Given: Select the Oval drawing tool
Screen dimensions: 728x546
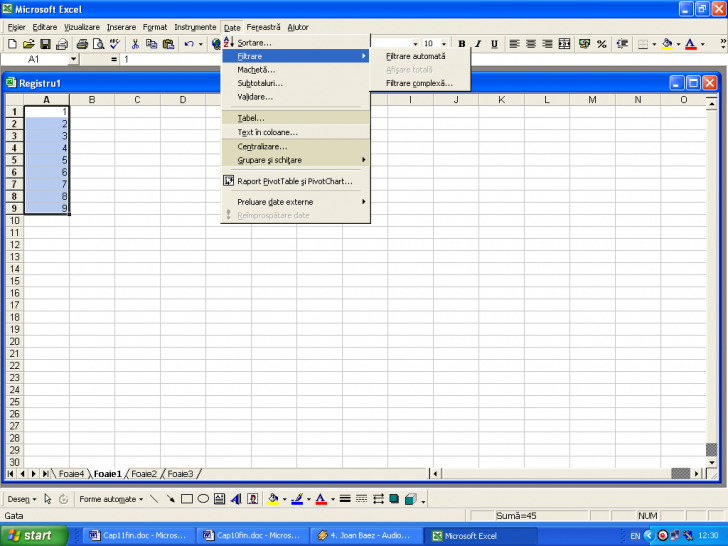Looking at the screenshot, I should (x=203, y=498).
